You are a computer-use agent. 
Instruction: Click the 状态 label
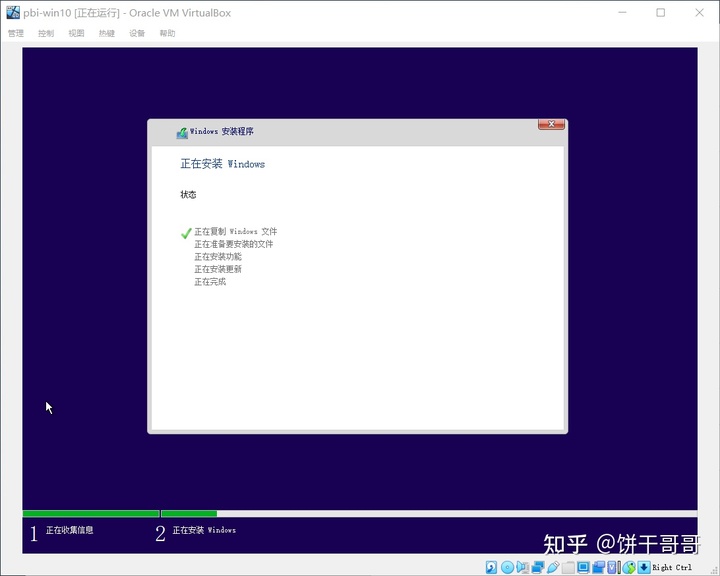point(188,194)
